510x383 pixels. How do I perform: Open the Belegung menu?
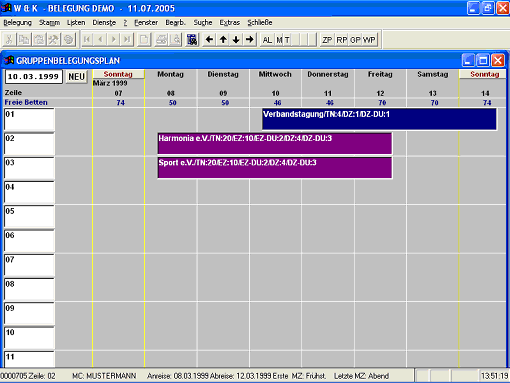click(x=18, y=23)
